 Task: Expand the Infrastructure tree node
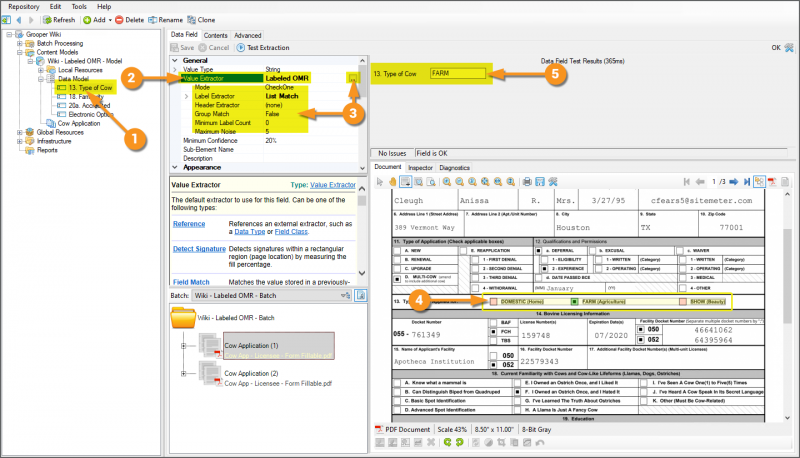click(19, 141)
